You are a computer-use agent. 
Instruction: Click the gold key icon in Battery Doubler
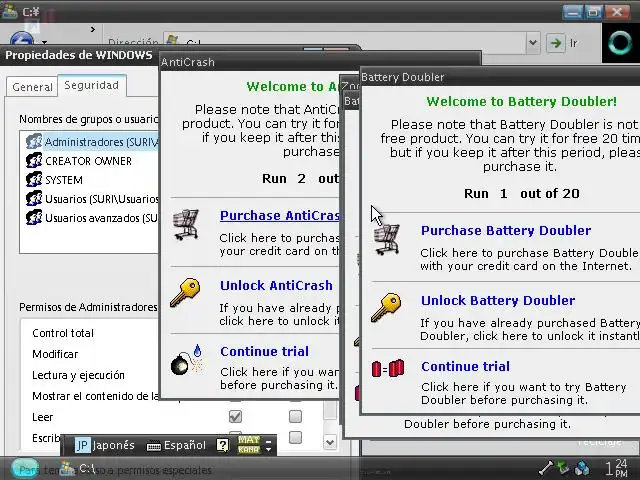(386, 307)
